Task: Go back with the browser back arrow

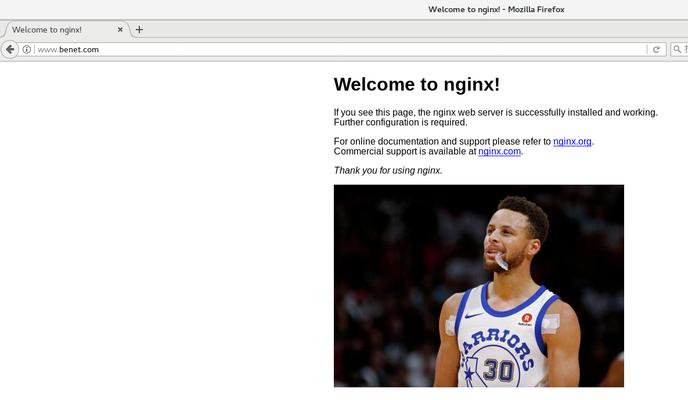Action: point(10,50)
